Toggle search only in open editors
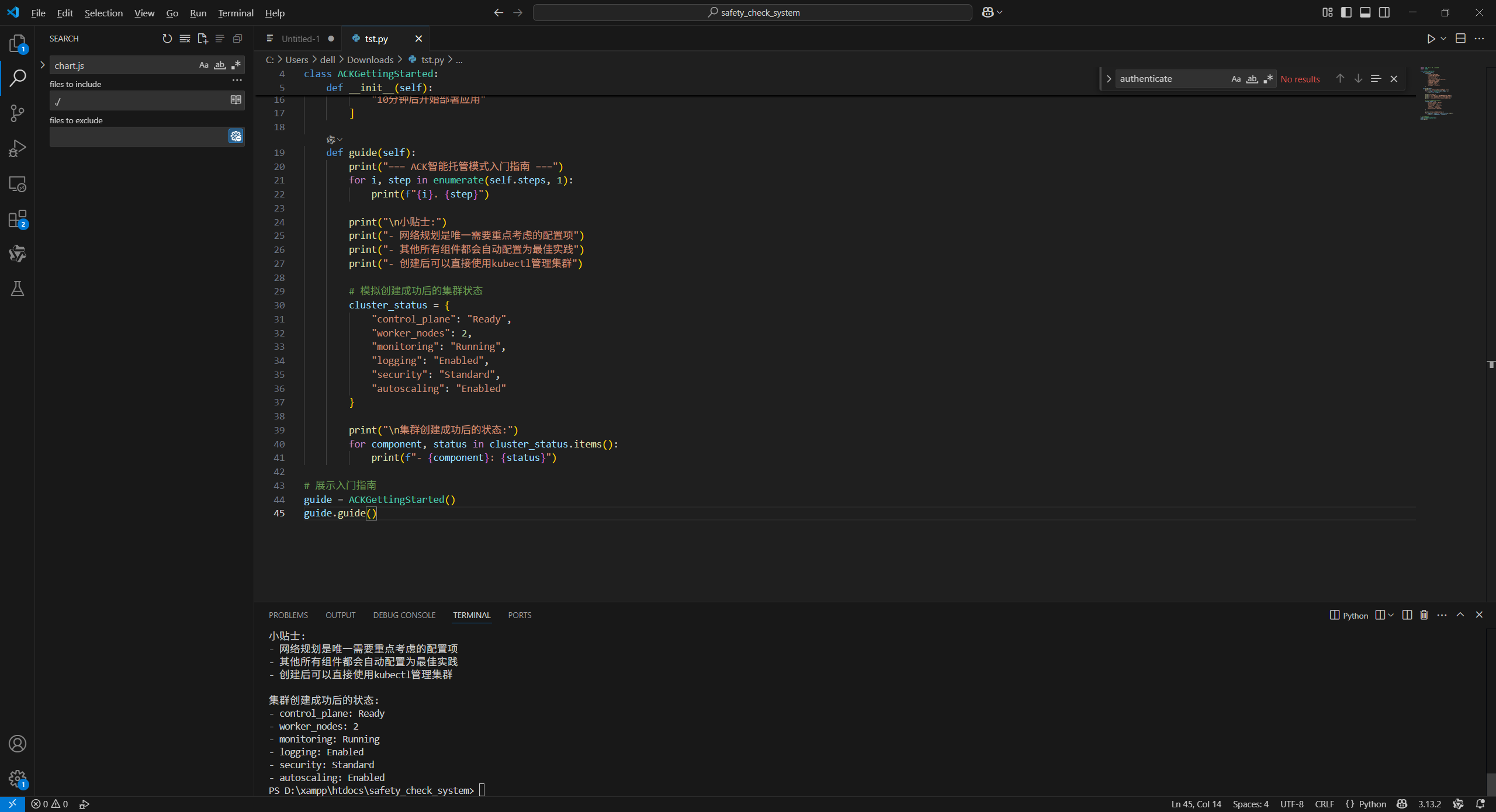This screenshot has height=812, width=1496. 236,100
